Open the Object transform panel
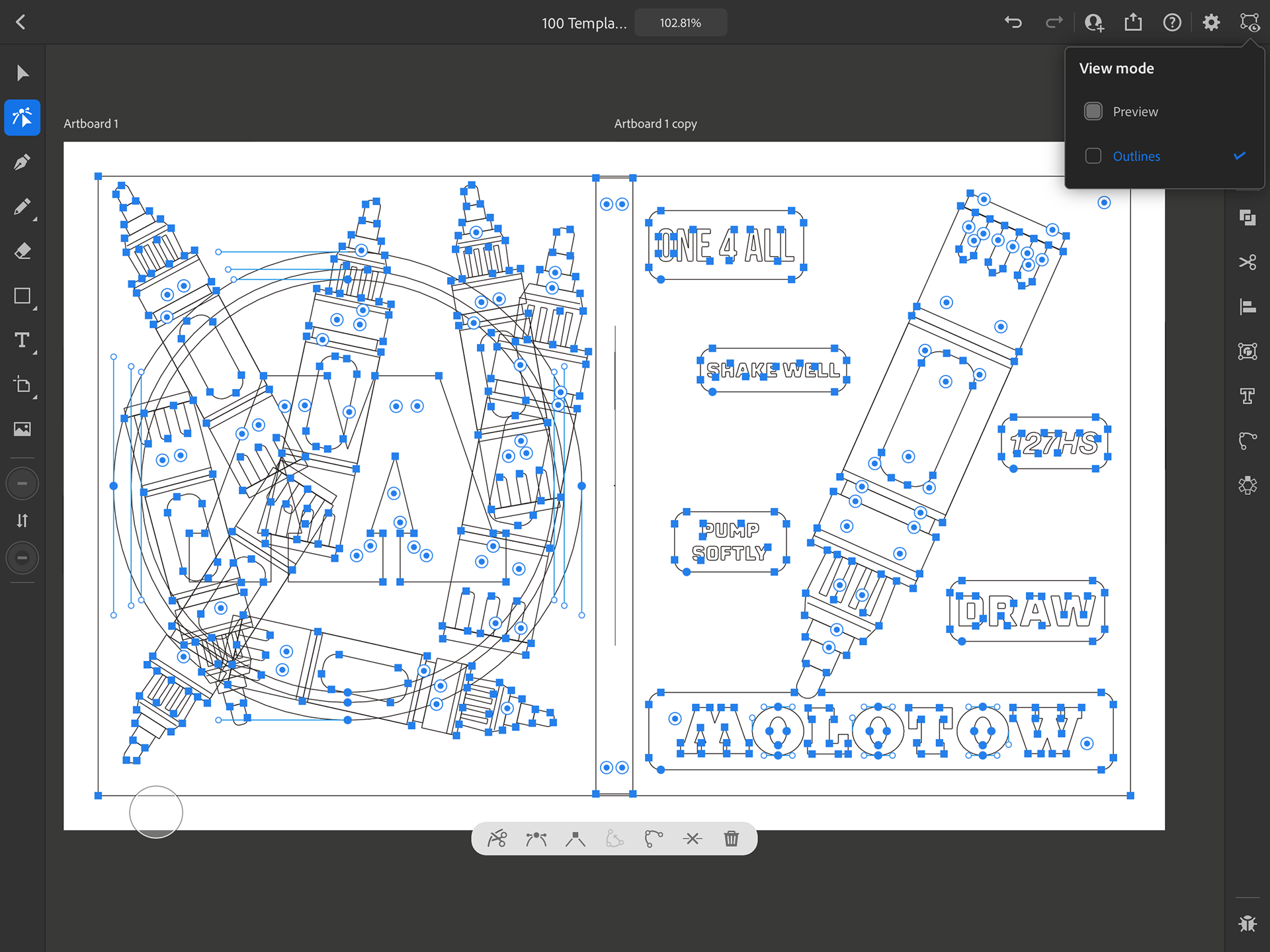The height and width of the screenshot is (952, 1270). (1248, 351)
